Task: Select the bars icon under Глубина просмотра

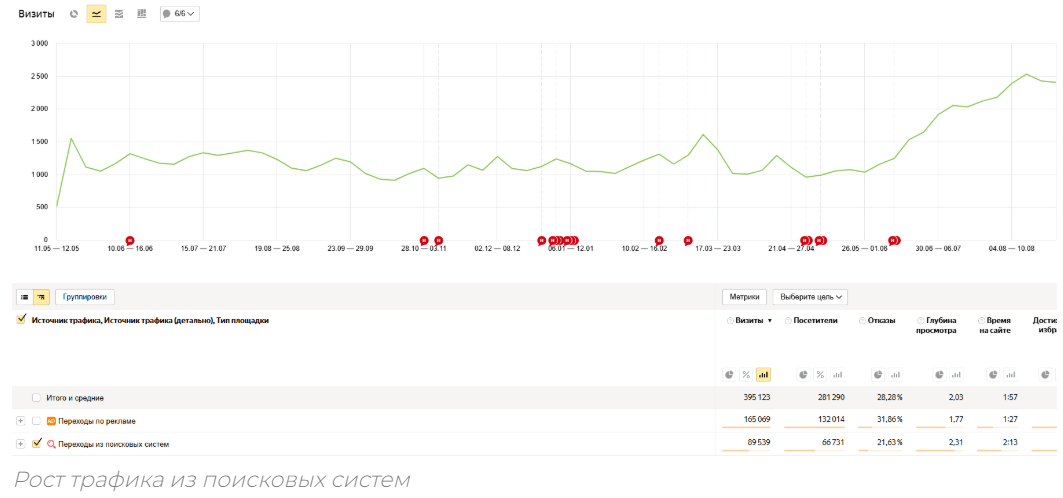Action: click(x=956, y=374)
